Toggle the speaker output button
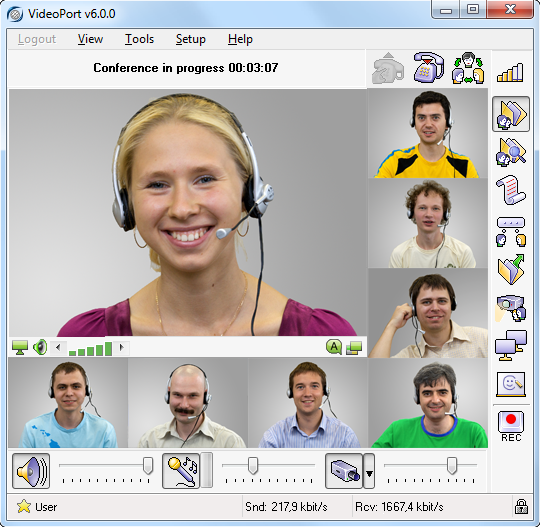The height and width of the screenshot is (527, 540). point(31,471)
